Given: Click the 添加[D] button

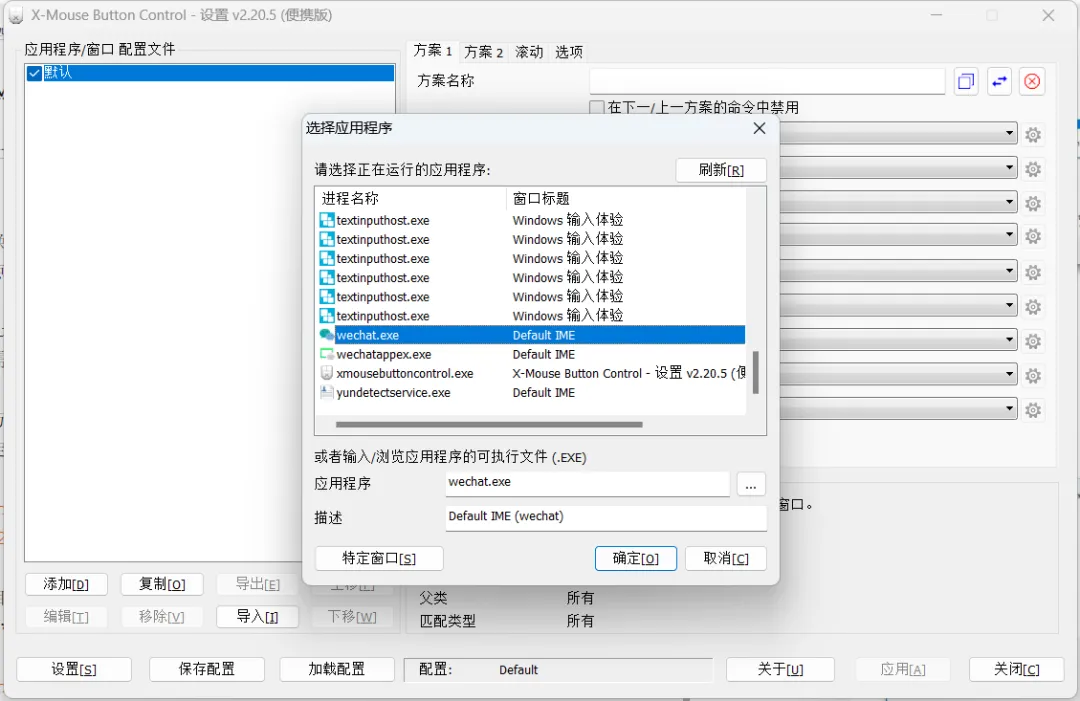Looking at the screenshot, I should pos(66,585).
